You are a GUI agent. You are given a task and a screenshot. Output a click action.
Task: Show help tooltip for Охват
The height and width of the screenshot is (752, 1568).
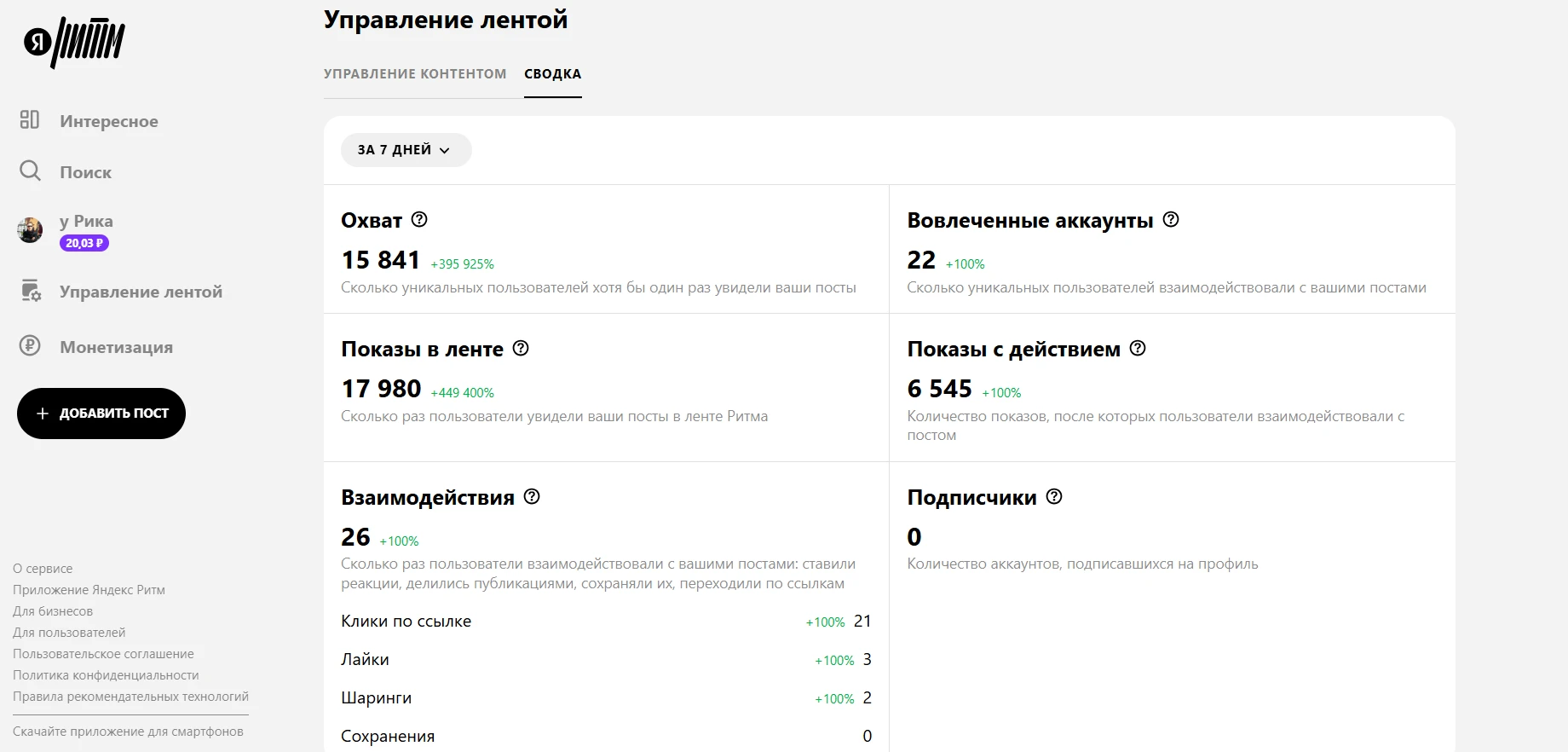[x=419, y=219]
